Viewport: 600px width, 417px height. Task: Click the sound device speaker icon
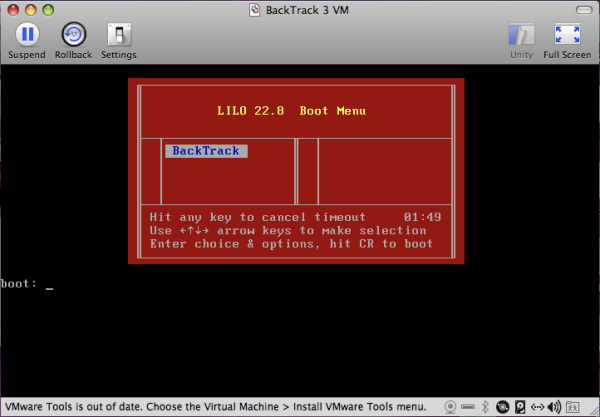point(554,407)
